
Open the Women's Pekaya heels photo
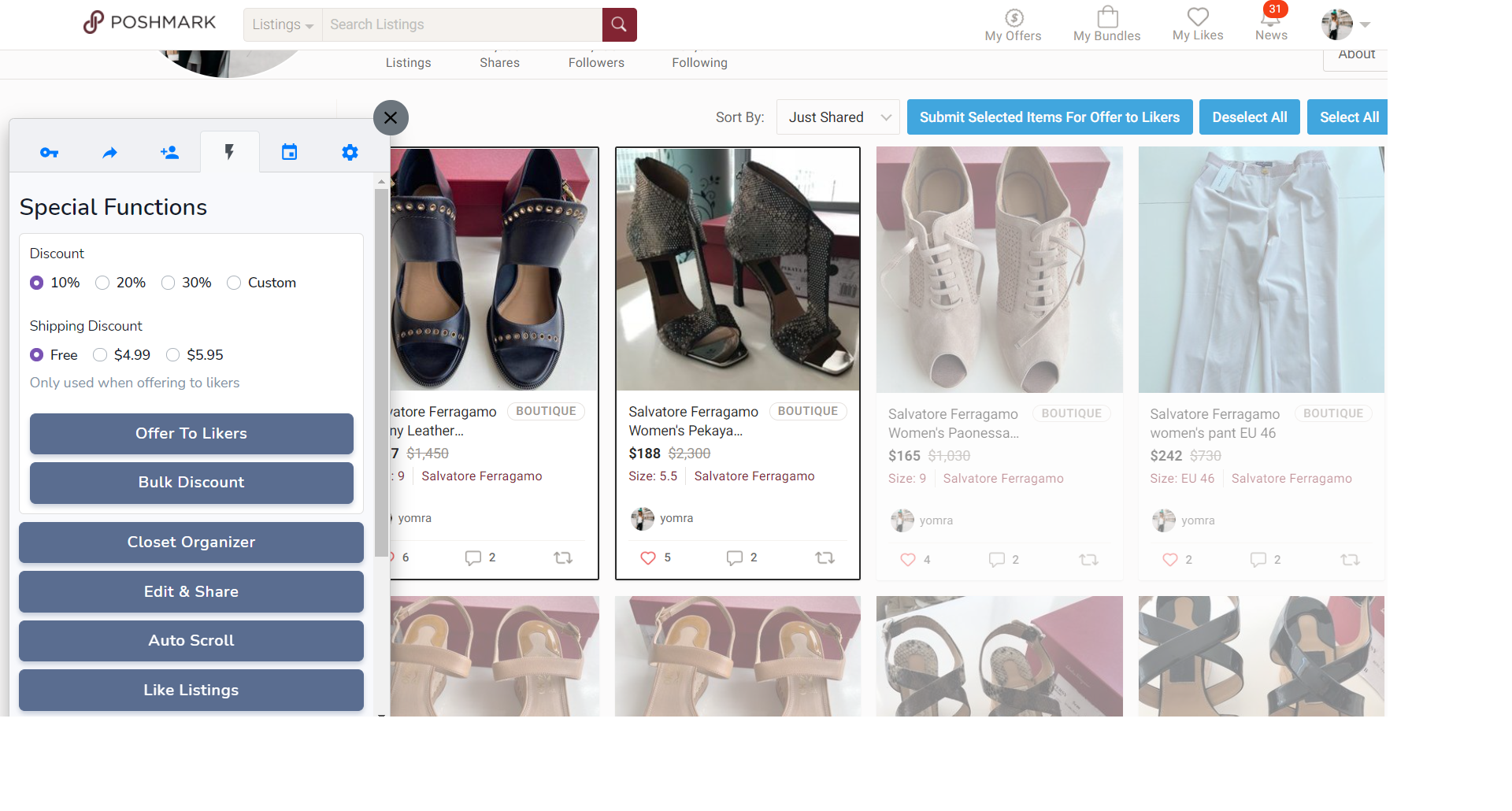738,269
